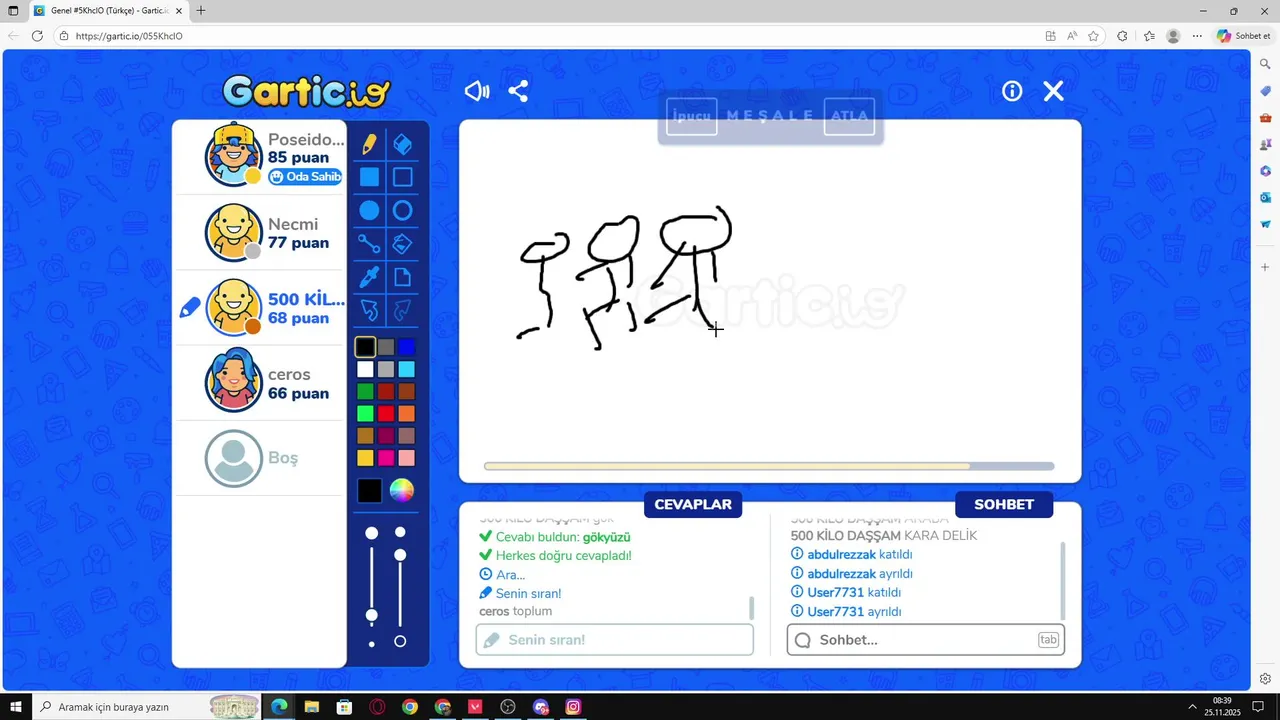Screen dimensions: 1280x720
Task: Open Sohbet et Copilot button
Action: (1243, 36)
